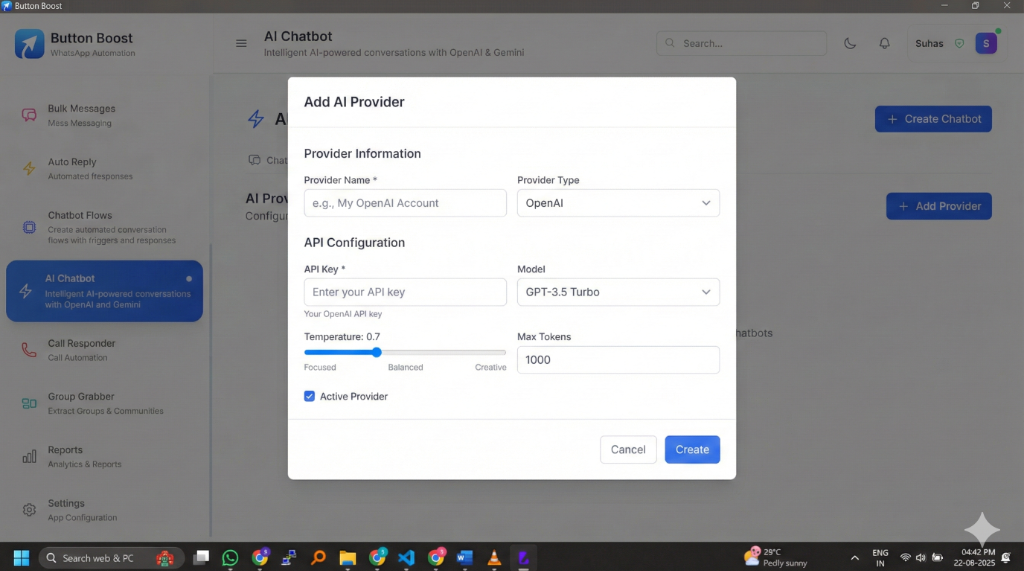Open Visual Studio Code from the taskbar
The width and height of the screenshot is (1024, 571).
[406, 558]
